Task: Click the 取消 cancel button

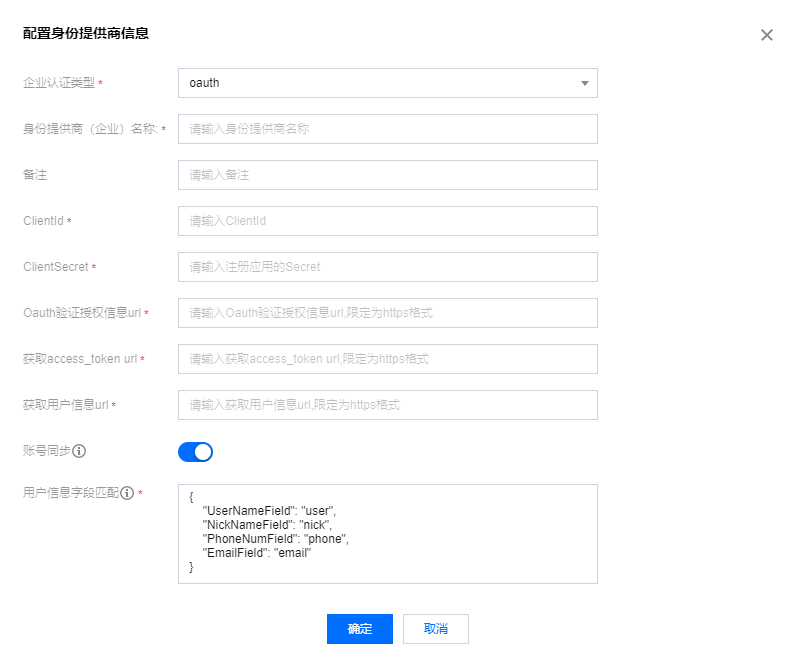Action: (435, 629)
